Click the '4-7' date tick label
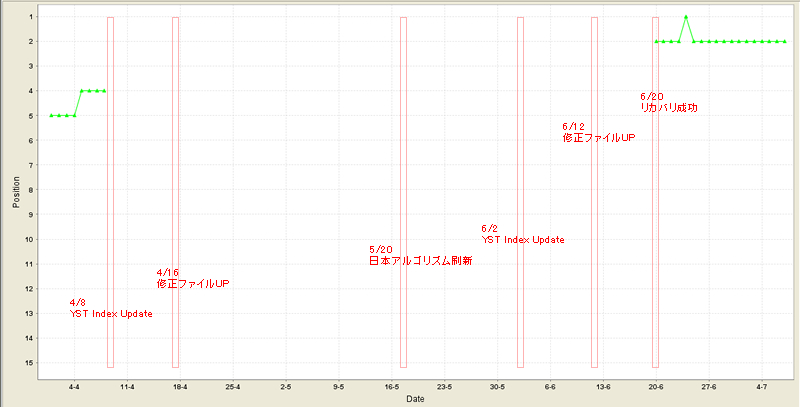800x407 pixels. click(x=762, y=387)
